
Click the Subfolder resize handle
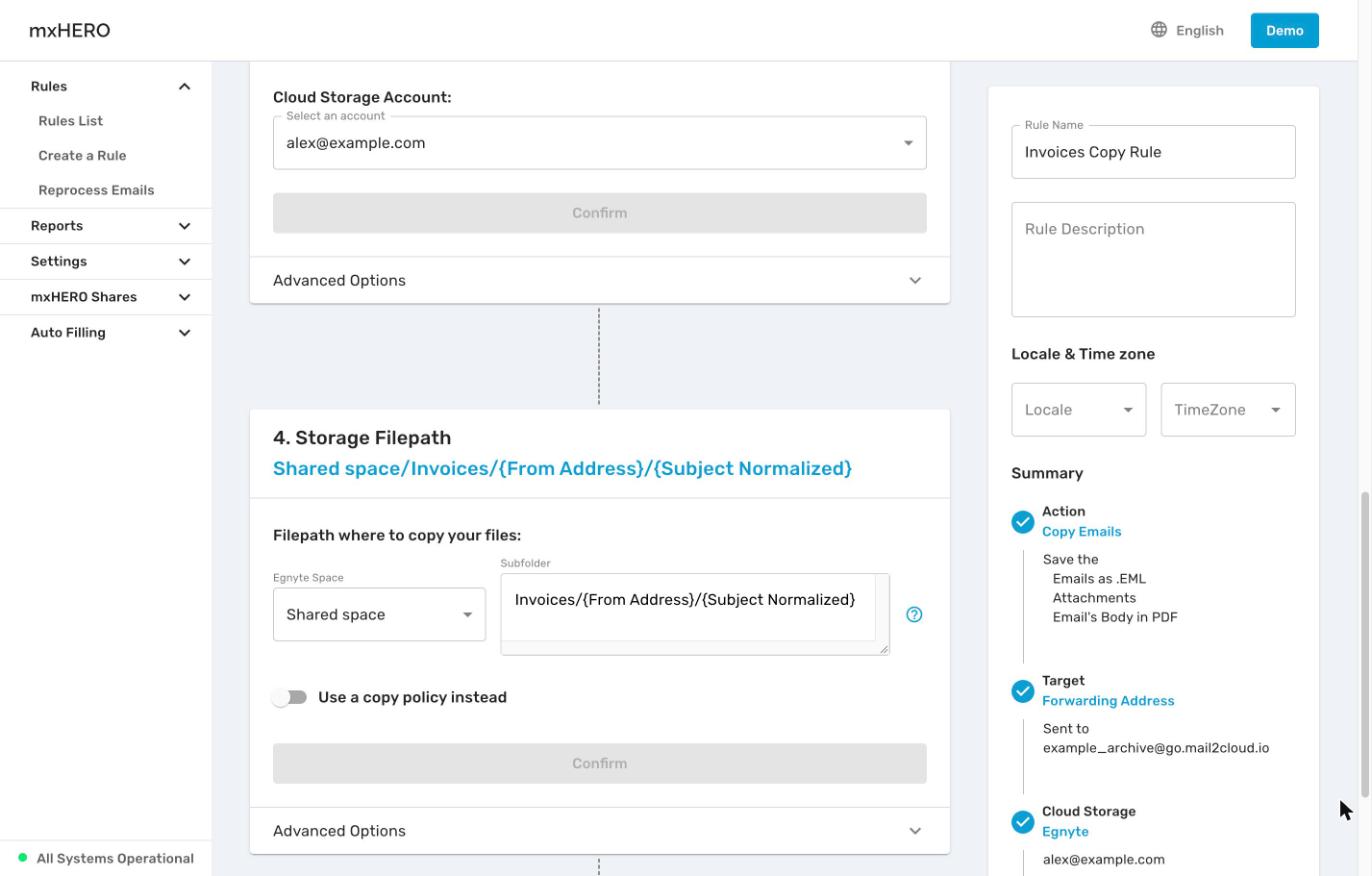884,649
